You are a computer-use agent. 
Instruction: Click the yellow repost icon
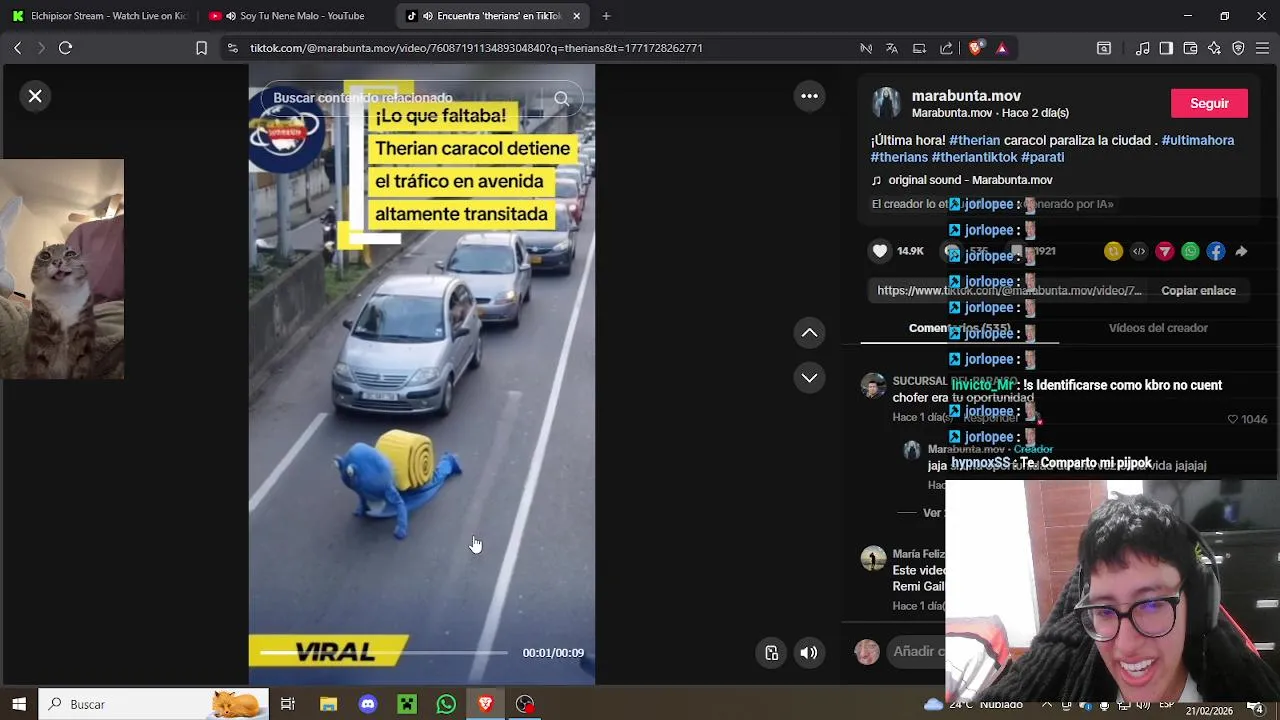click(1113, 252)
